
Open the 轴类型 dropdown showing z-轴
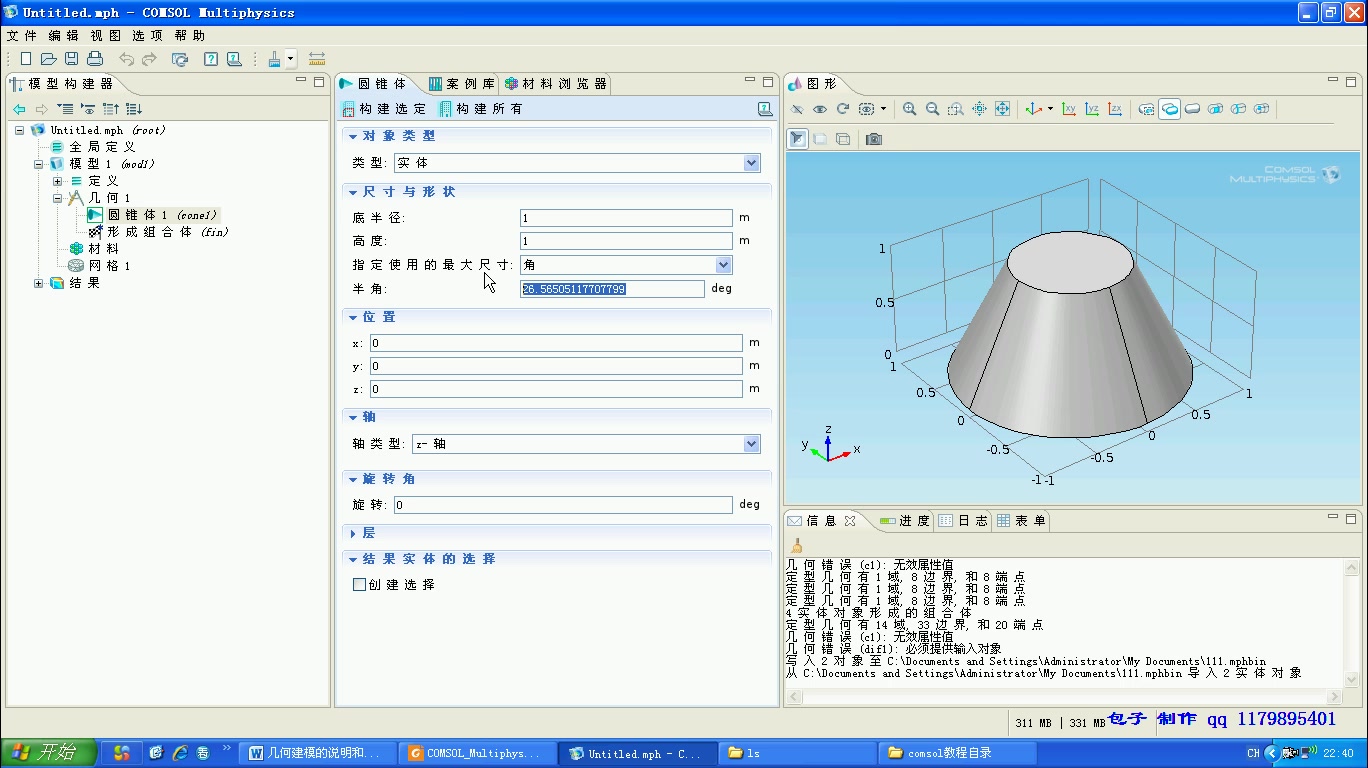pos(586,444)
